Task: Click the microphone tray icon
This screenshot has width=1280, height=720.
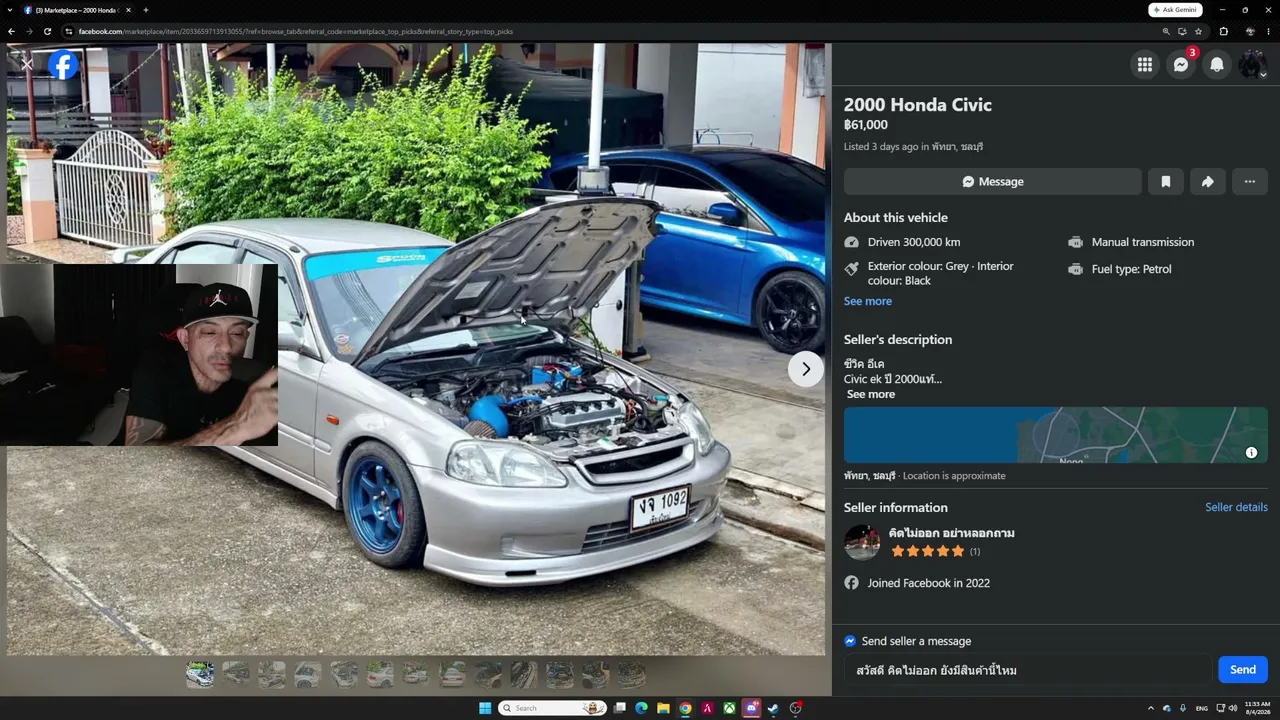Action: click(x=1183, y=708)
